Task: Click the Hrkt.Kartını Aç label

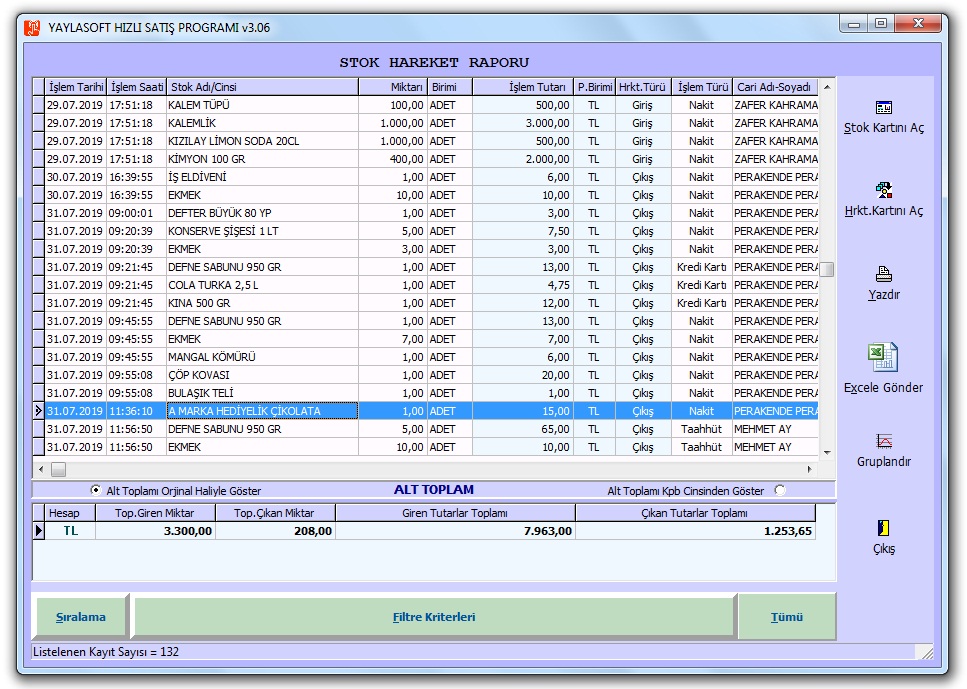Action: coord(884,210)
